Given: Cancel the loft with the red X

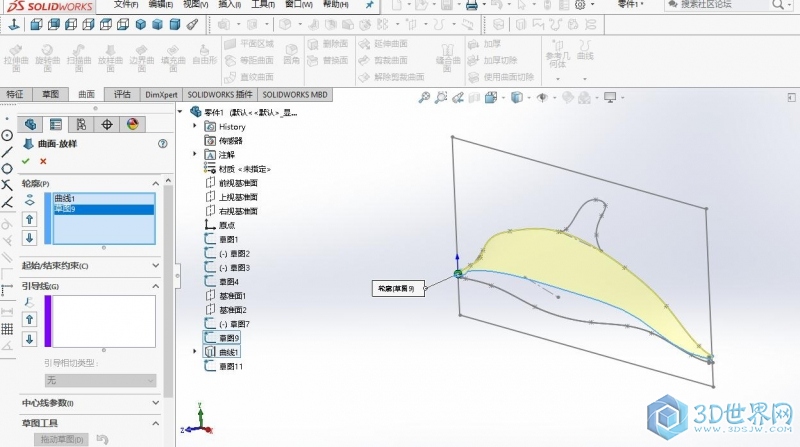Looking at the screenshot, I should pyautogui.click(x=43, y=161).
